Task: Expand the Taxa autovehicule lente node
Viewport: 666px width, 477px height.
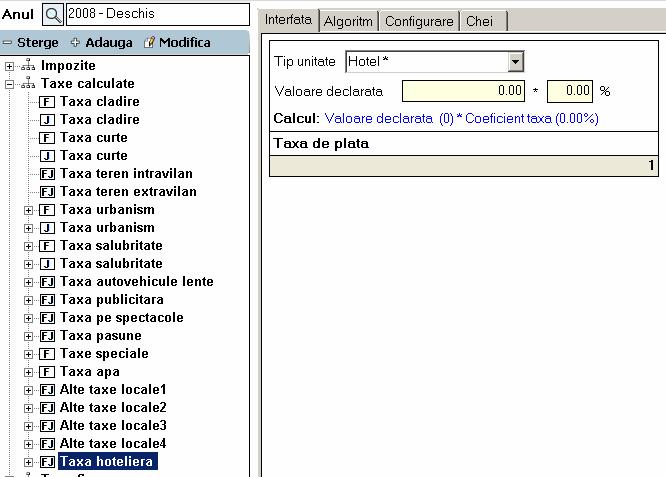Action: click(x=28, y=282)
